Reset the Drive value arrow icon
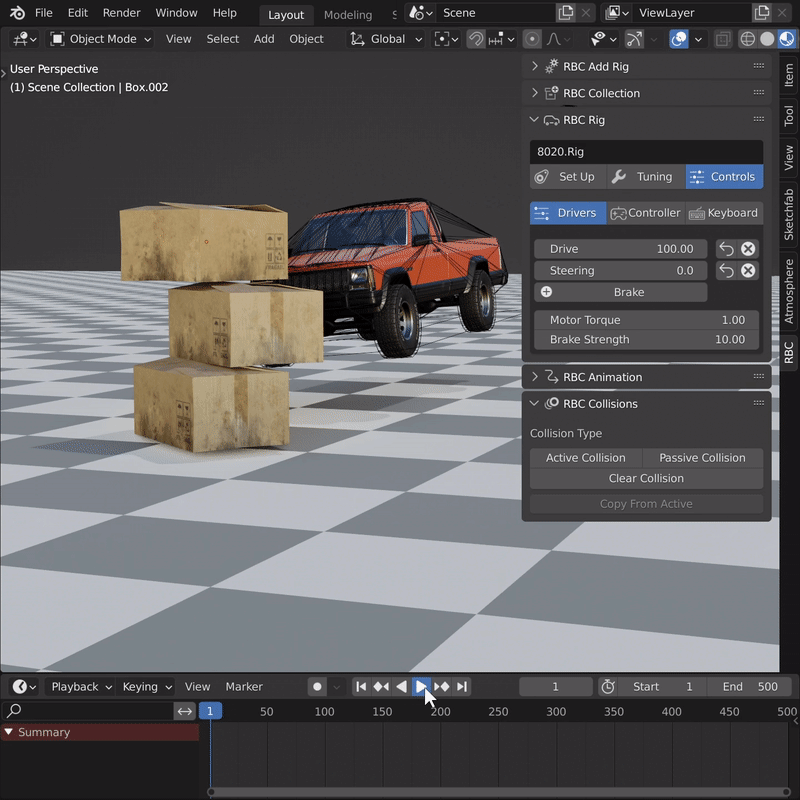 point(727,249)
